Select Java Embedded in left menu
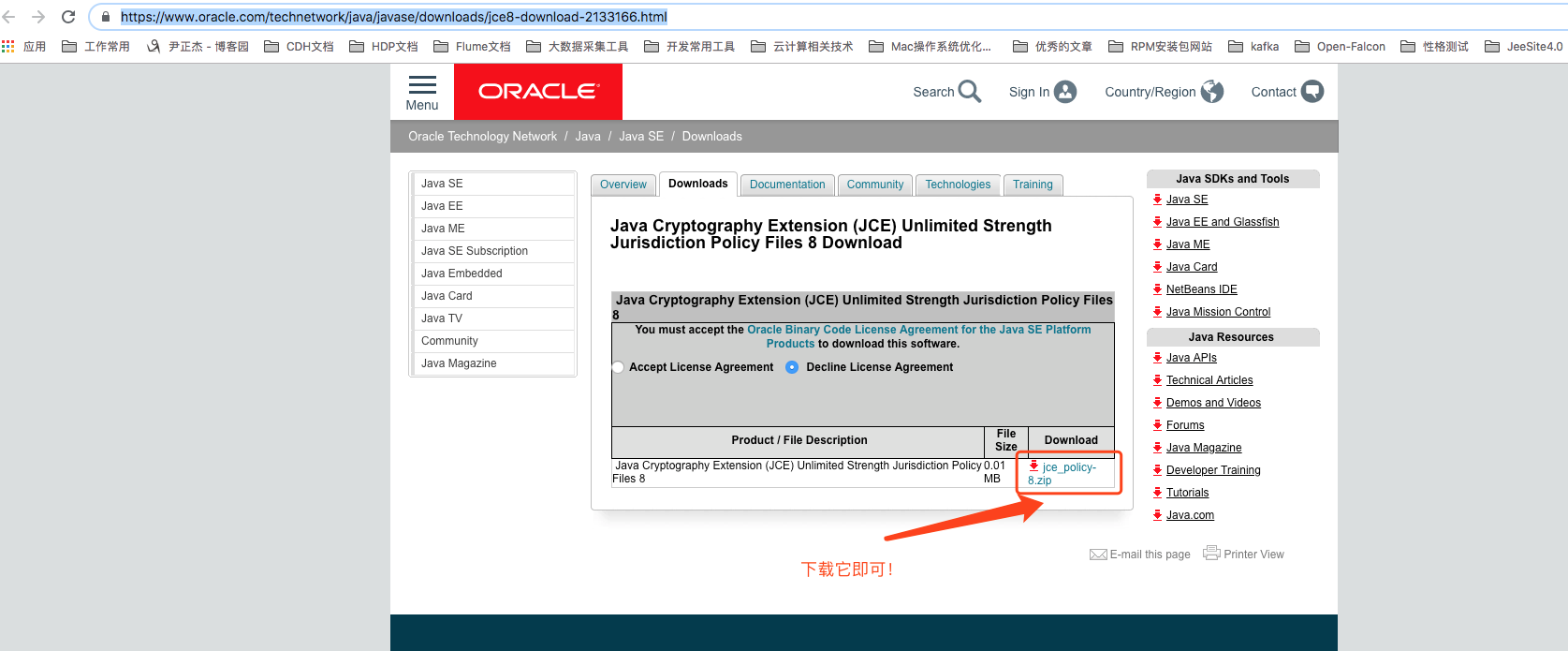This screenshot has width=1568, height=651. point(494,274)
